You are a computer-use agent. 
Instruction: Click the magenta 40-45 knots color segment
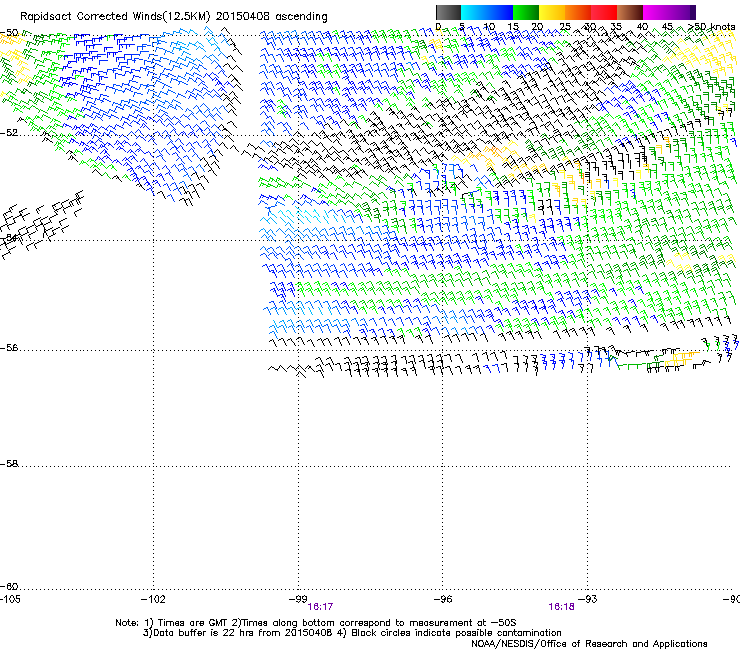pos(656,12)
